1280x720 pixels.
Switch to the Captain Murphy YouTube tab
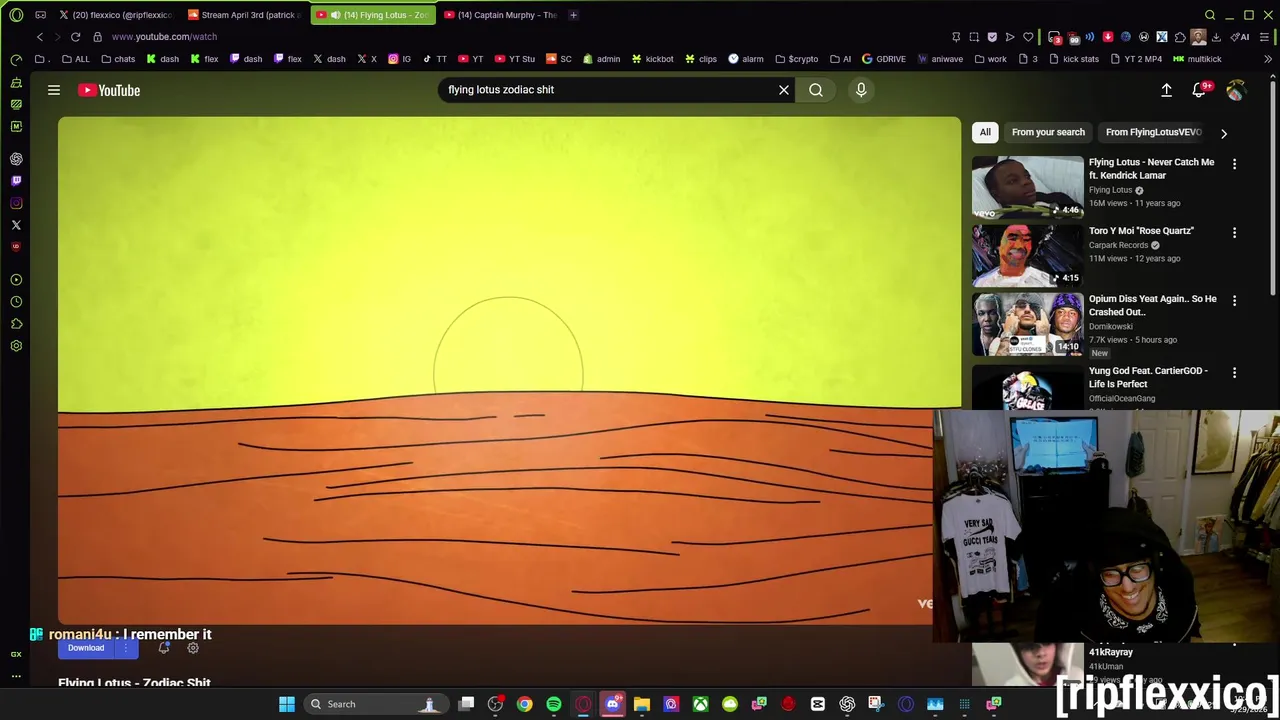(x=500, y=15)
